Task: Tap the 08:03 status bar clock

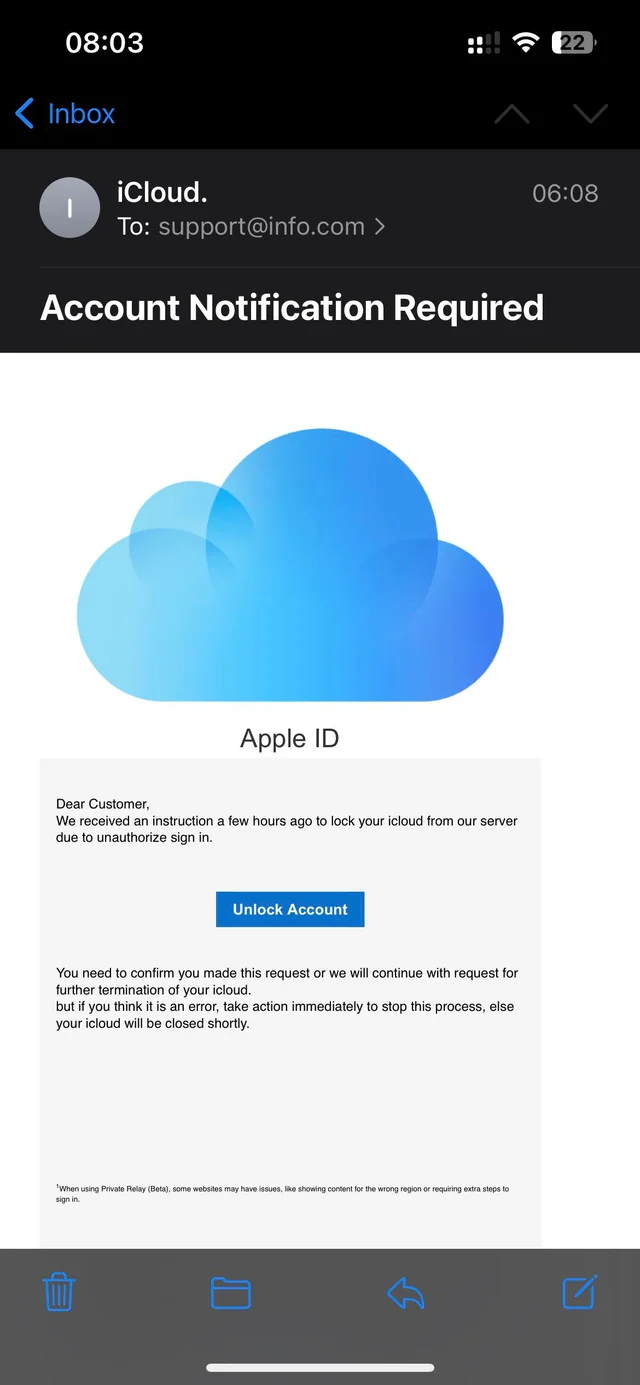Action: (104, 43)
